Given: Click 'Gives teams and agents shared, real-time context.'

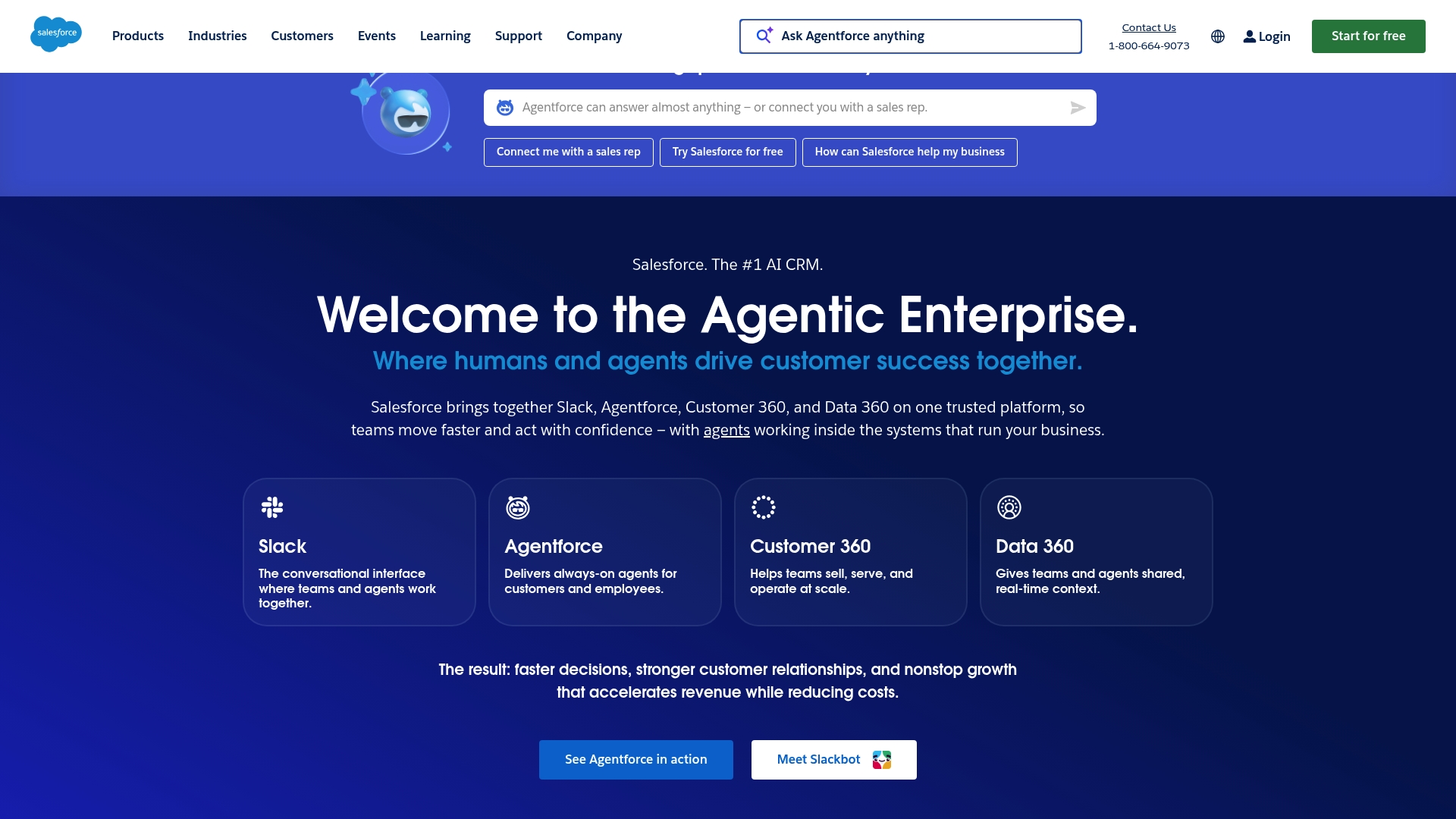Looking at the screenshot, I should (x=1090, y=581).
